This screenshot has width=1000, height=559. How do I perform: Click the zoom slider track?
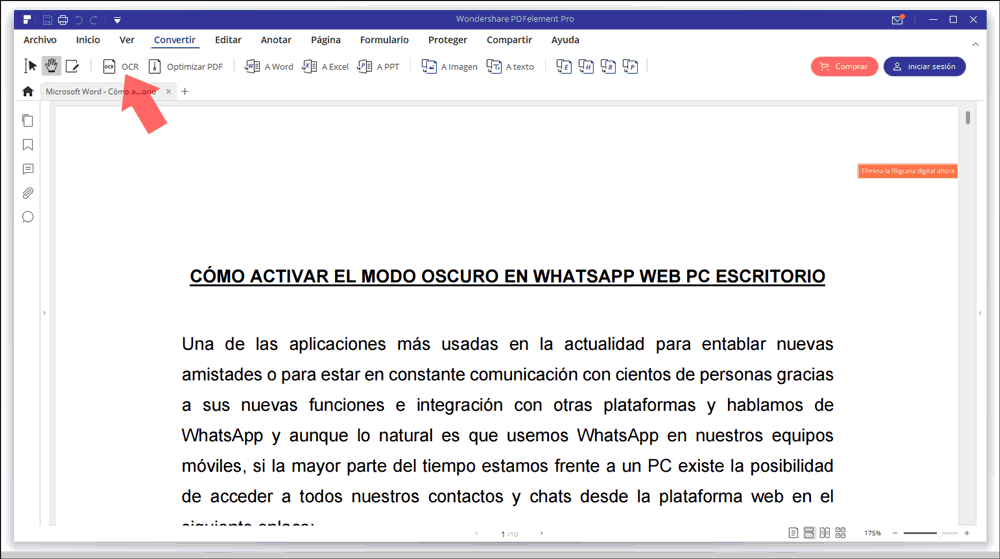pos(931,533)
